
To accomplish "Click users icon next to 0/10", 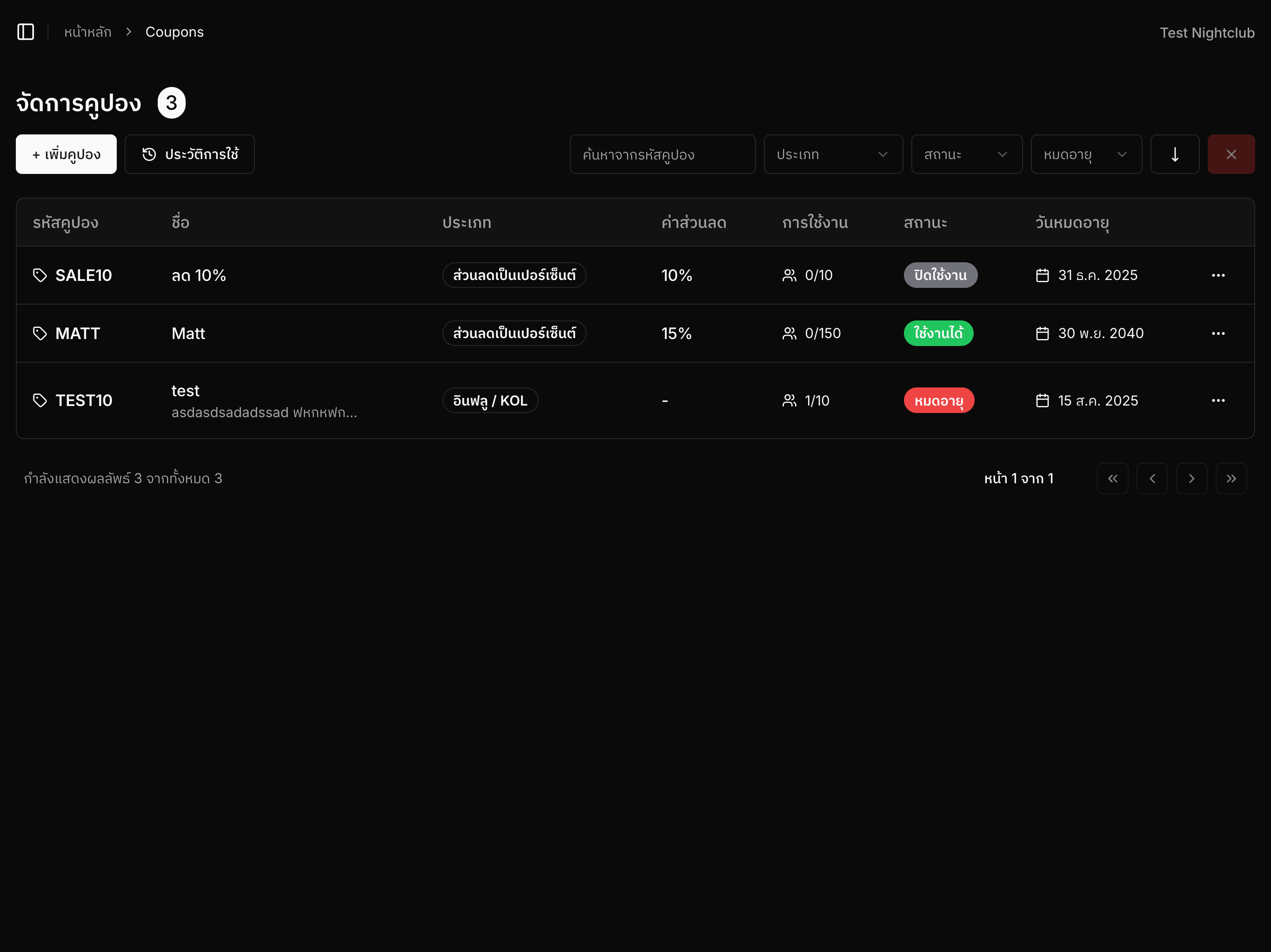I will pos(789,275).
